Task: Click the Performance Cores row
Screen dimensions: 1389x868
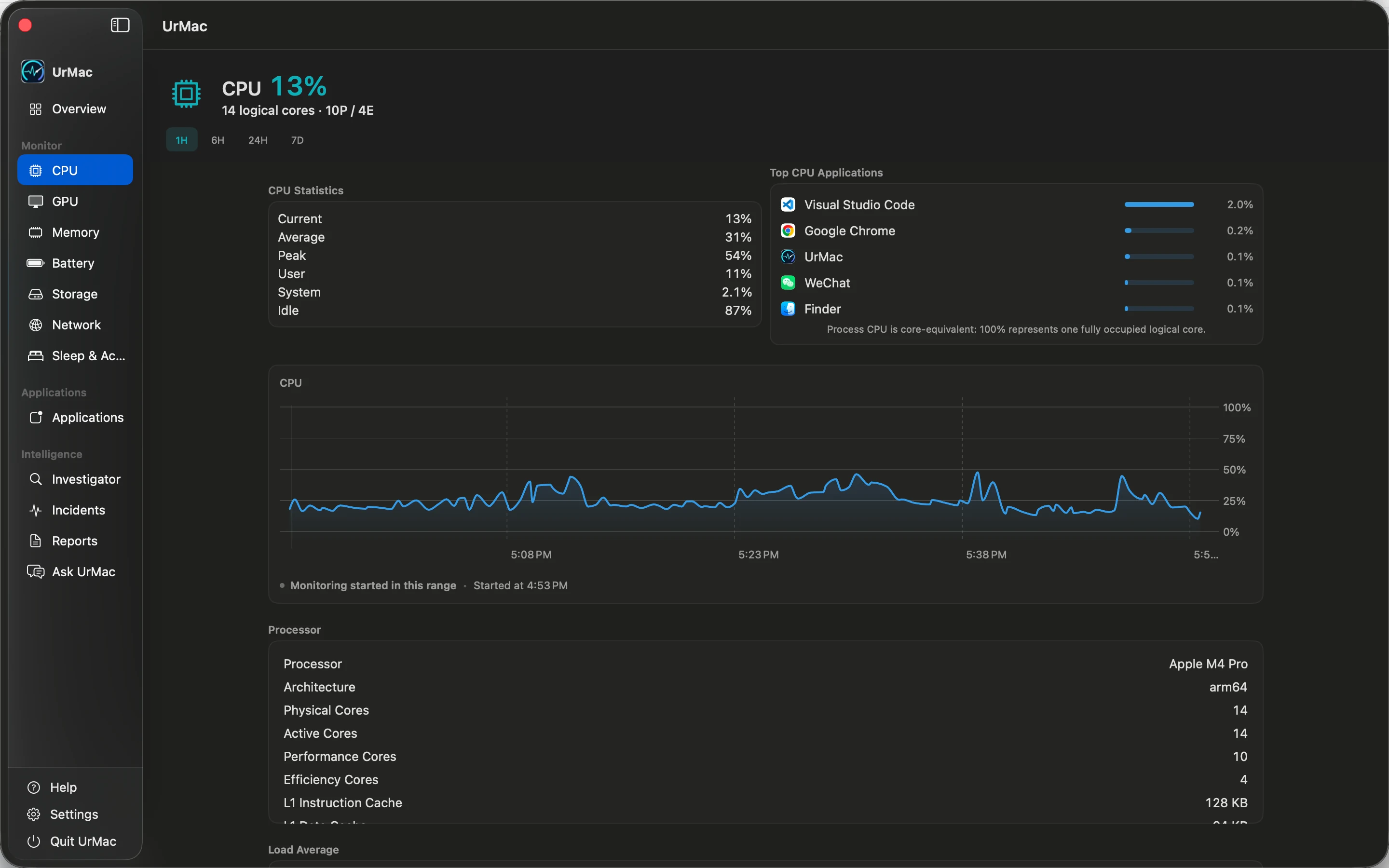Action: 765,756
